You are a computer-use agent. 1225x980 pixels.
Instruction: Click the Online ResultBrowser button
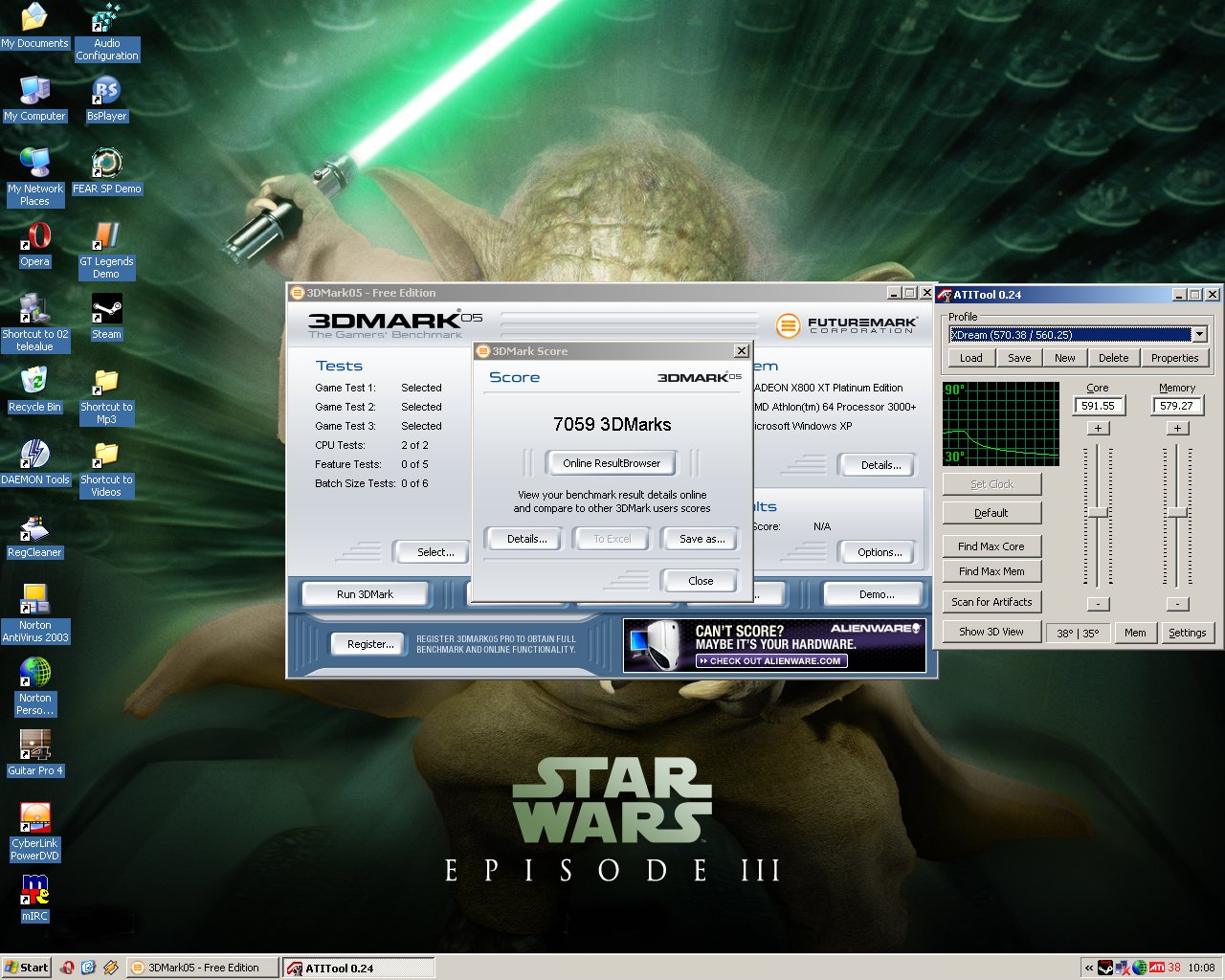(x=612, y=463)
